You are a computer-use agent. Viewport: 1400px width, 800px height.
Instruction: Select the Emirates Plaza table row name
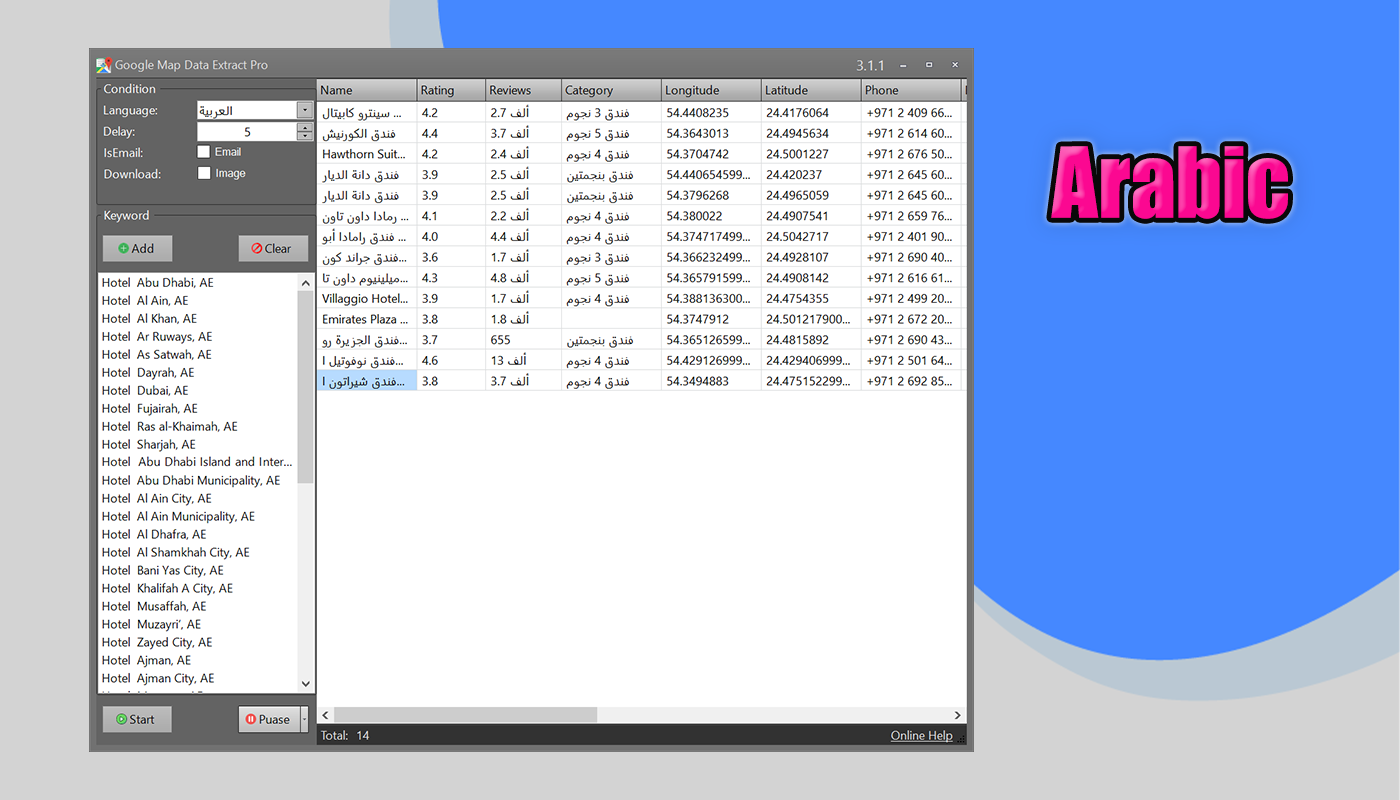pos(365,319)
